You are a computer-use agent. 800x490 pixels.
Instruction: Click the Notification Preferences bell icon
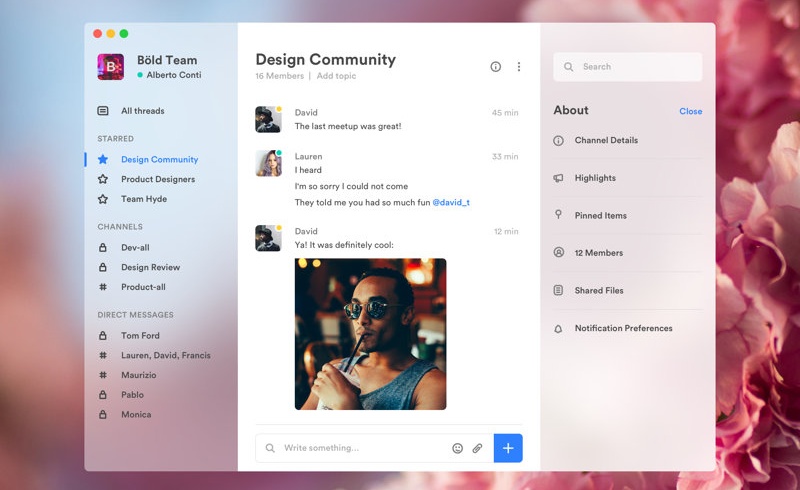point(559,329)
